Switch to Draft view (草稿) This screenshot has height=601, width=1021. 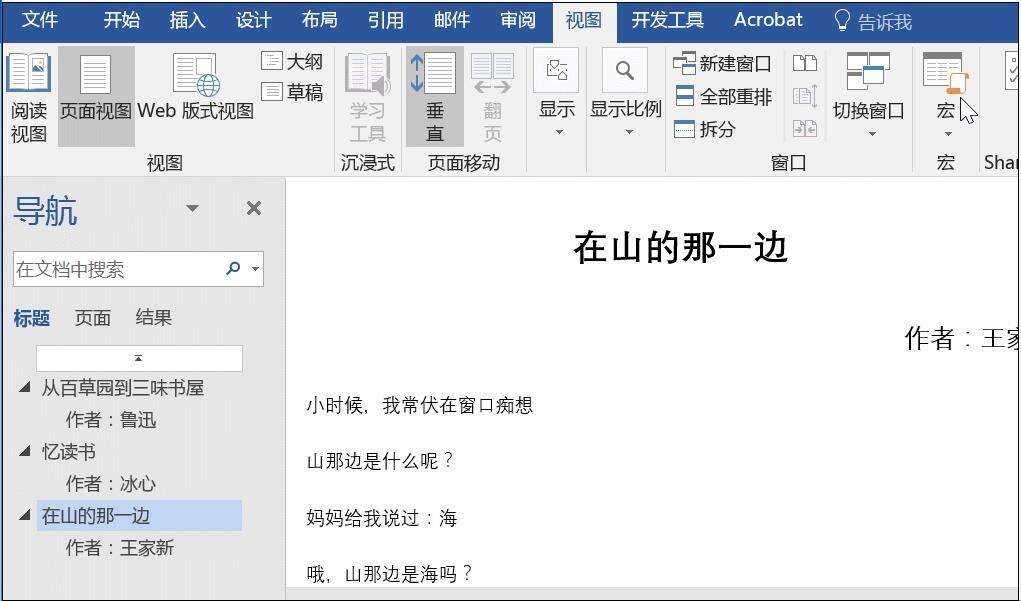[292, 92]
